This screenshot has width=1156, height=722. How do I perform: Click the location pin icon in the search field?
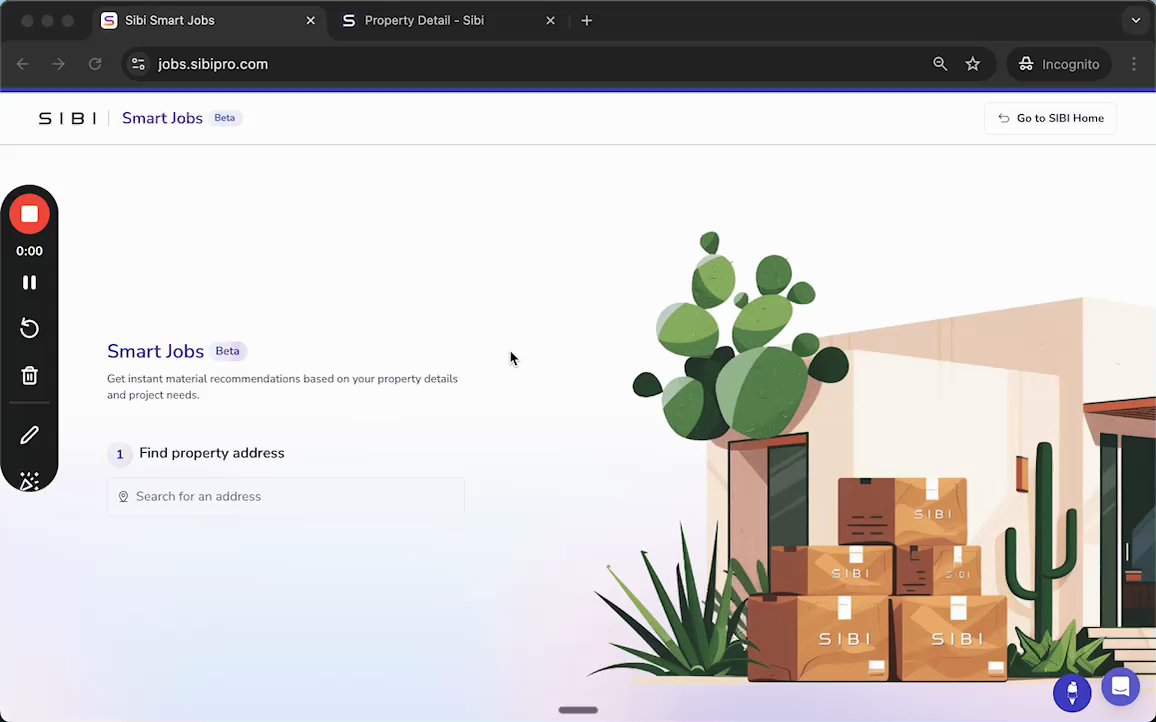(x=123, y=497)
